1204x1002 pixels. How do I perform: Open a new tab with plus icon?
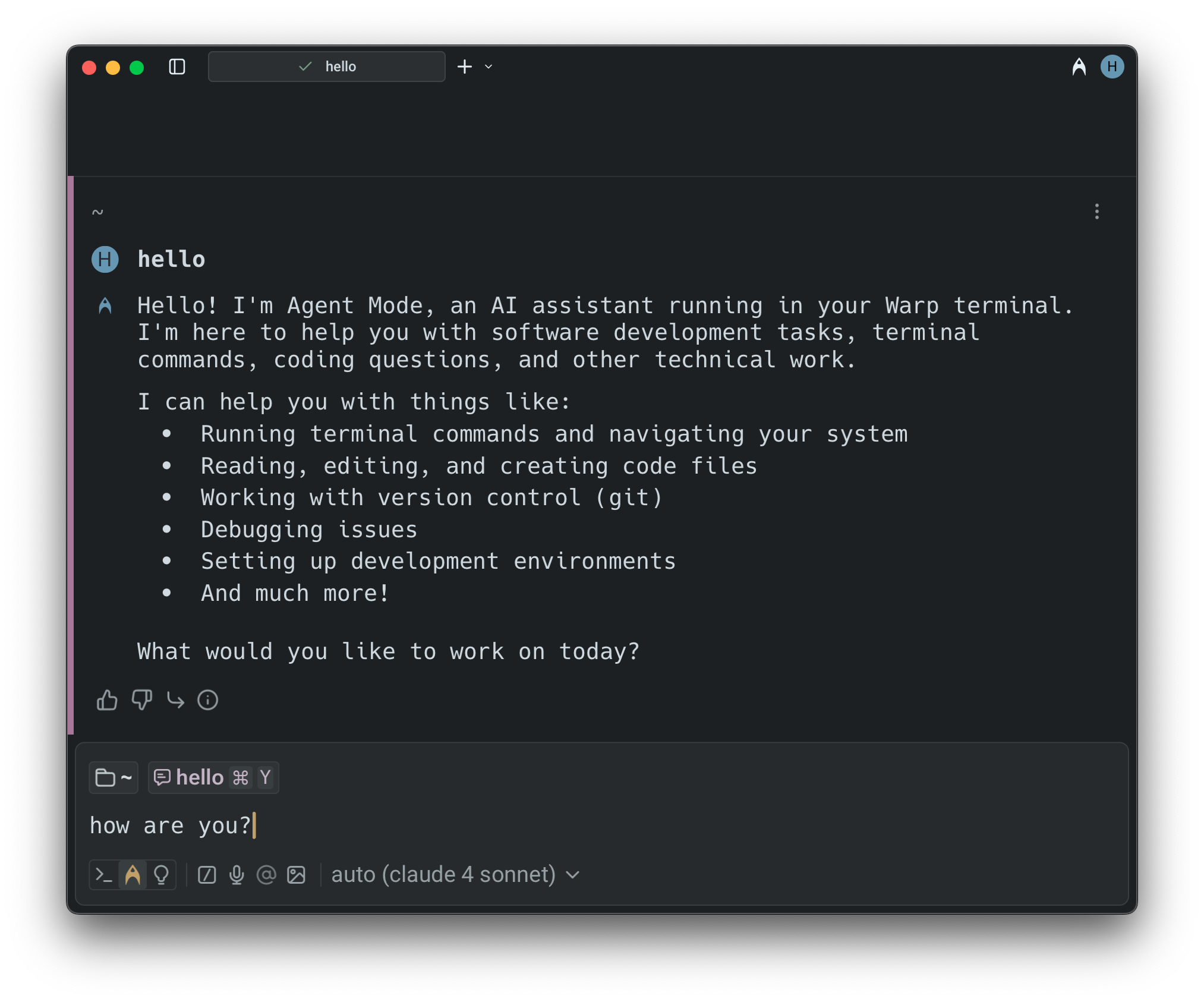click(465, 67)
